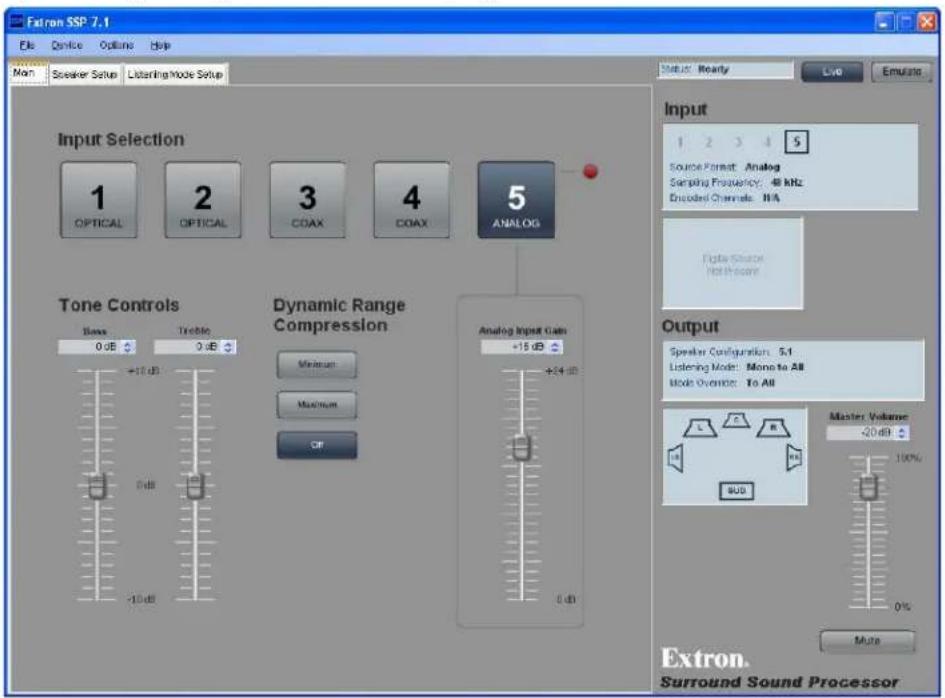The width and height of the screenshot is (945, 698).
Task: Click input indicator 3 in Input panel
Action: pos(738,142)
